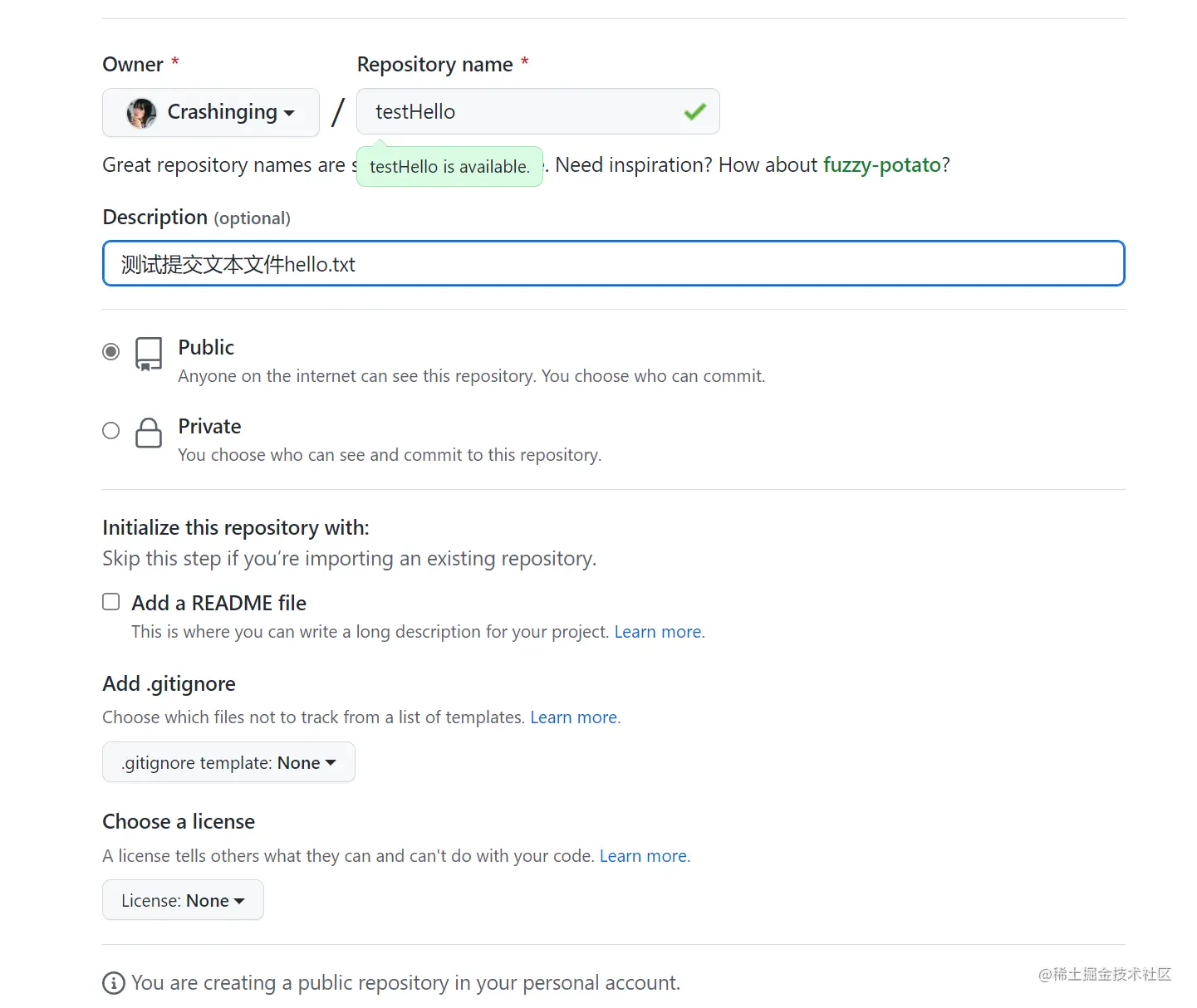Image resolution: width=1197 pixels, height=1008 pixels.
Task: Click the 'testHello is available' tooltip
Action: (x=449, y=167)
